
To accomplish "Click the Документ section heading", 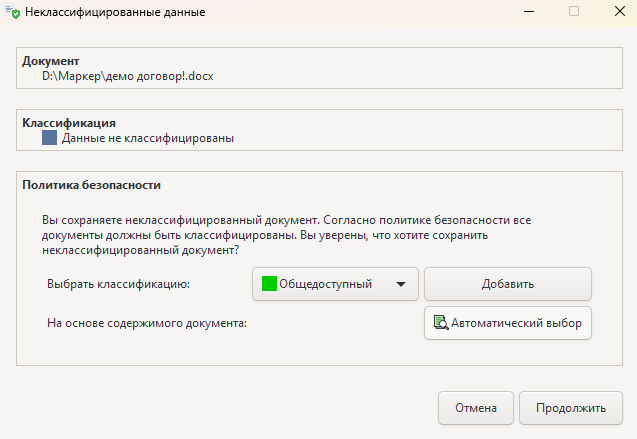I will pyautogui.click(x=50, y=61).
